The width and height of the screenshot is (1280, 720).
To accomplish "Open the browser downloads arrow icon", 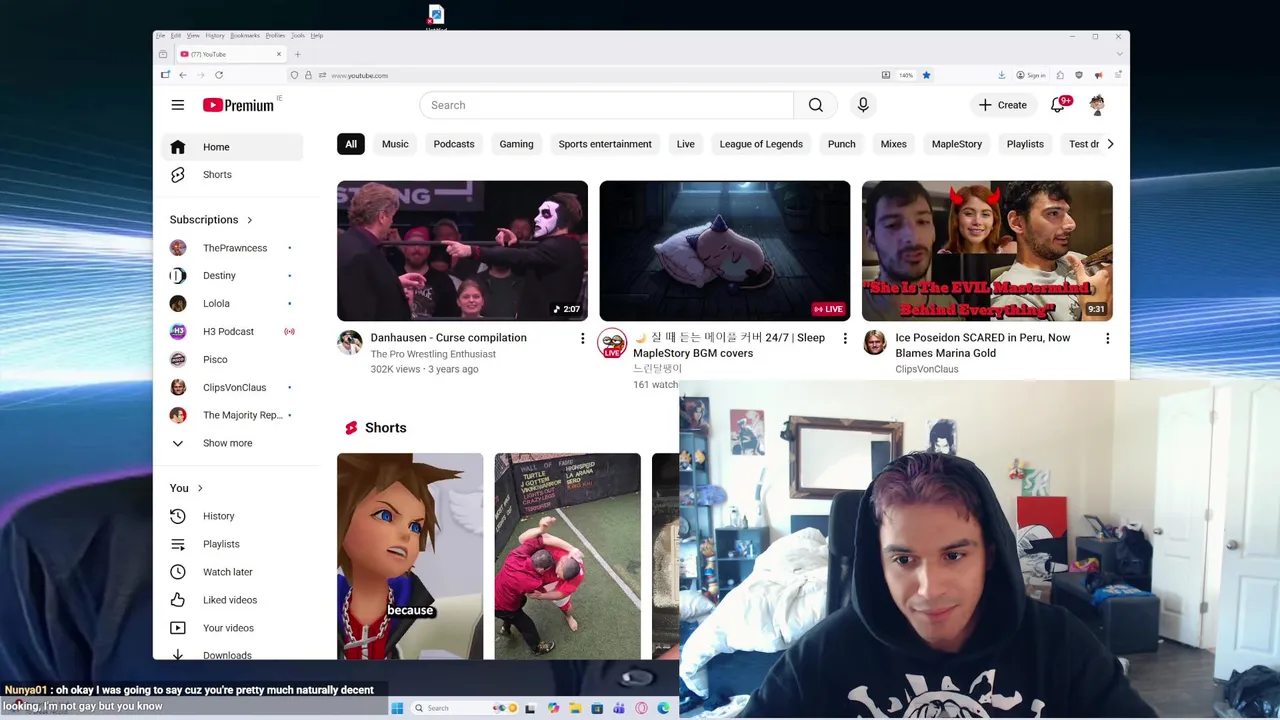I will coord(1001,75).
